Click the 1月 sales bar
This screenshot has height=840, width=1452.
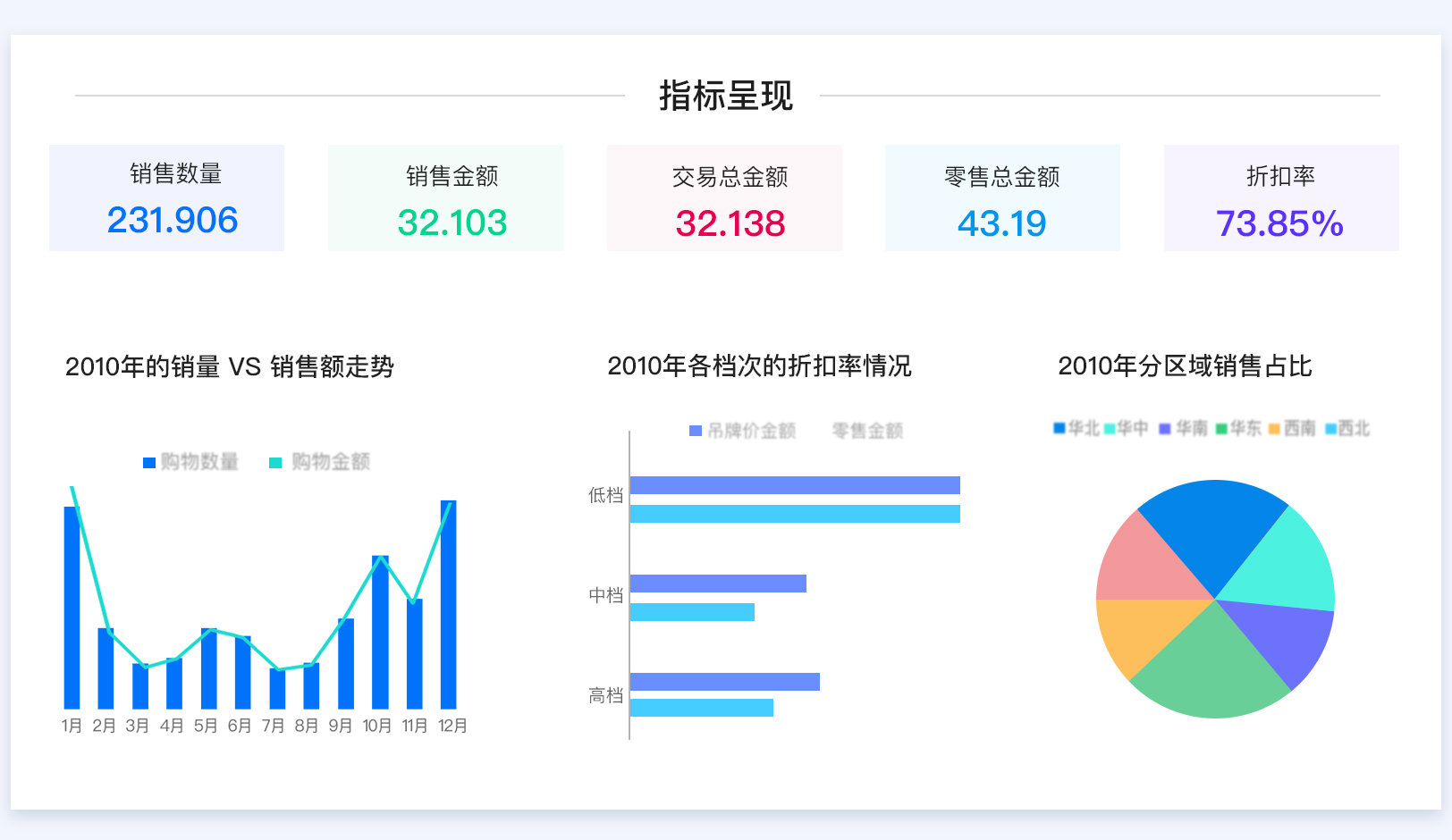pyautogui.click(x=72, y=608)
